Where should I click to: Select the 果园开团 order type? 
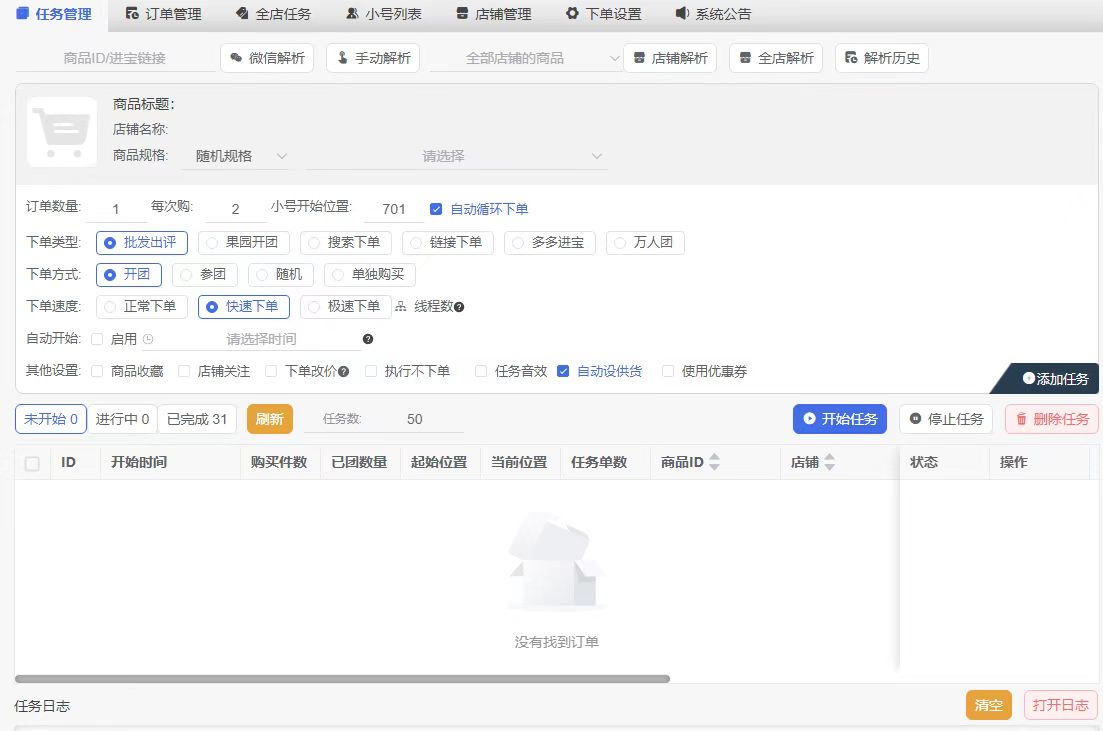(x=244, y=243)
